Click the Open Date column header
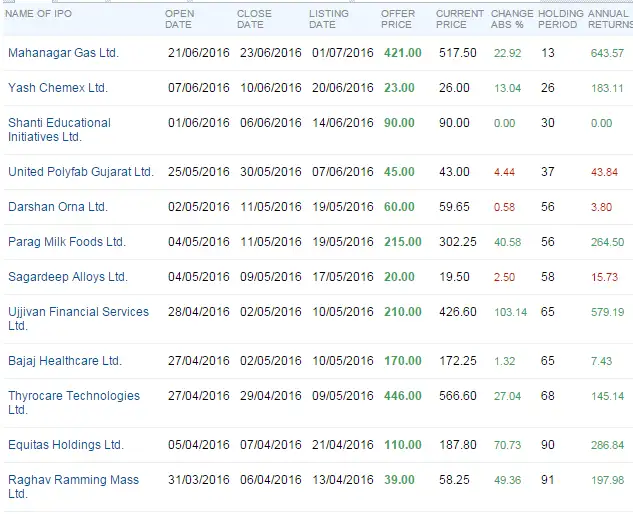Viewport: 633px width, 514px height. (179, 19)
